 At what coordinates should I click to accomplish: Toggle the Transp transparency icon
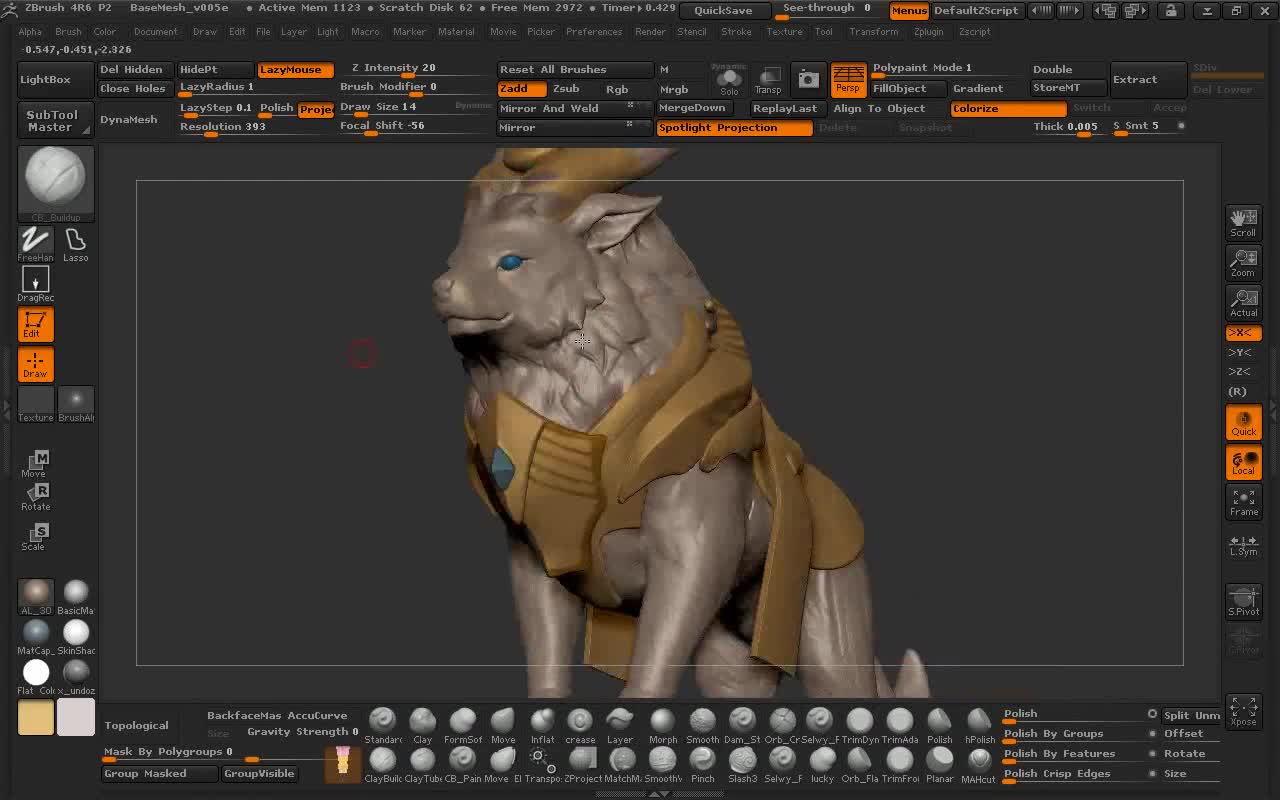pyautogui.click(x=768, y=80)
